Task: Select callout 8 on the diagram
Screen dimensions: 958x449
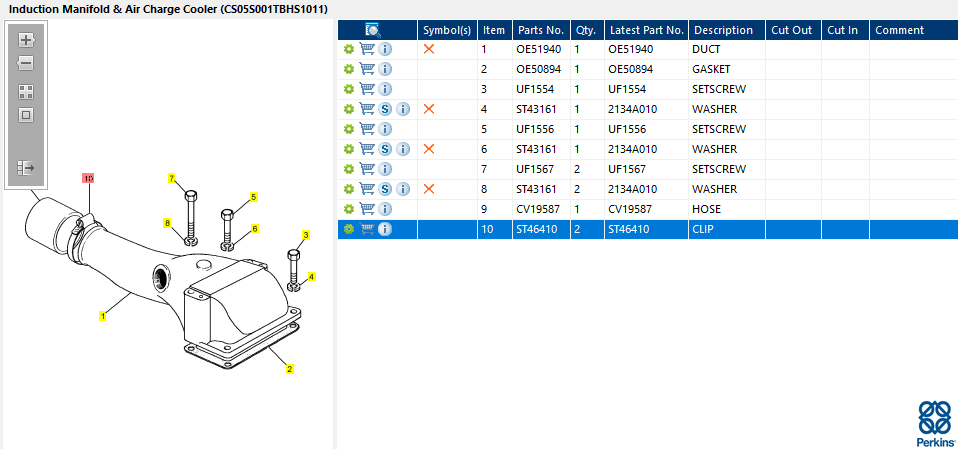Action: pyautogui.click(x=167, y=223)
